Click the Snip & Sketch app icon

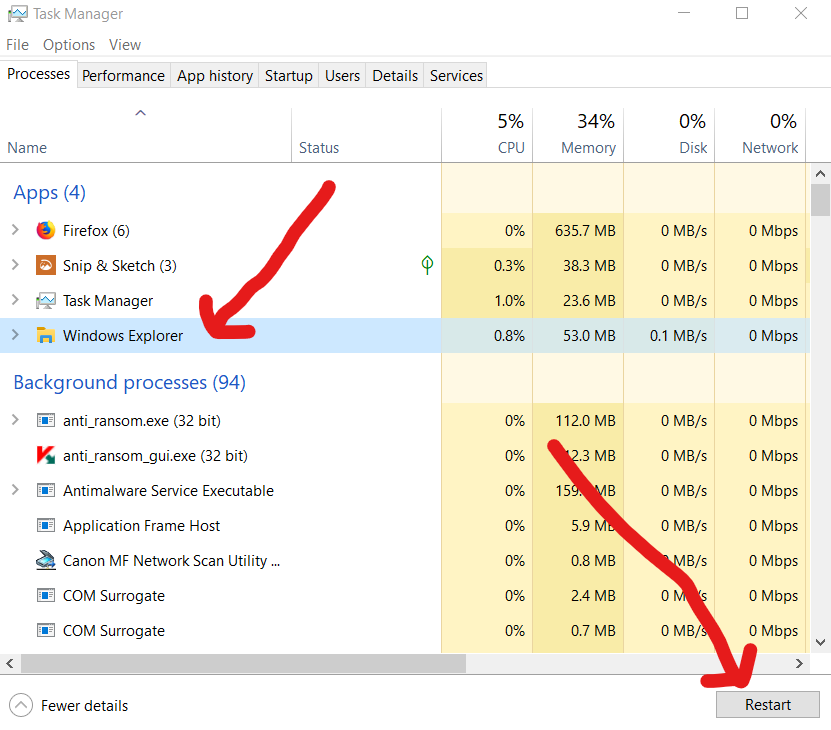45,266
